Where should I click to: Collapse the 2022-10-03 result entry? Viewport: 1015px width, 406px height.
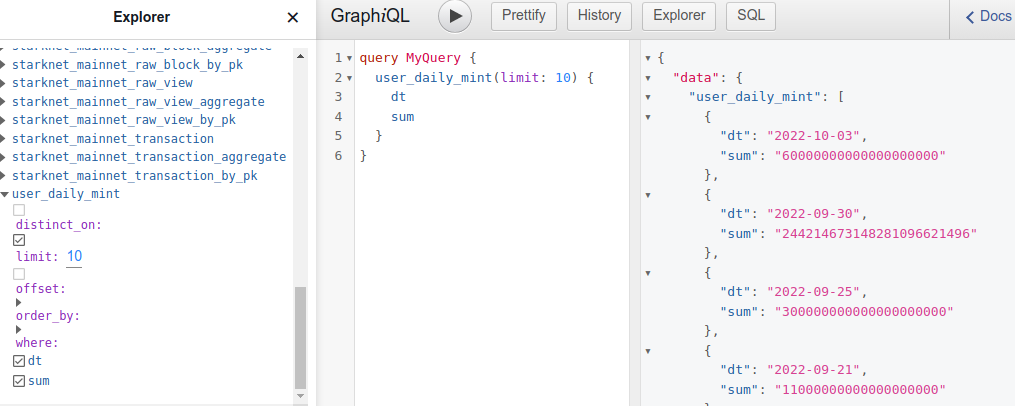(x=648, y=117)
